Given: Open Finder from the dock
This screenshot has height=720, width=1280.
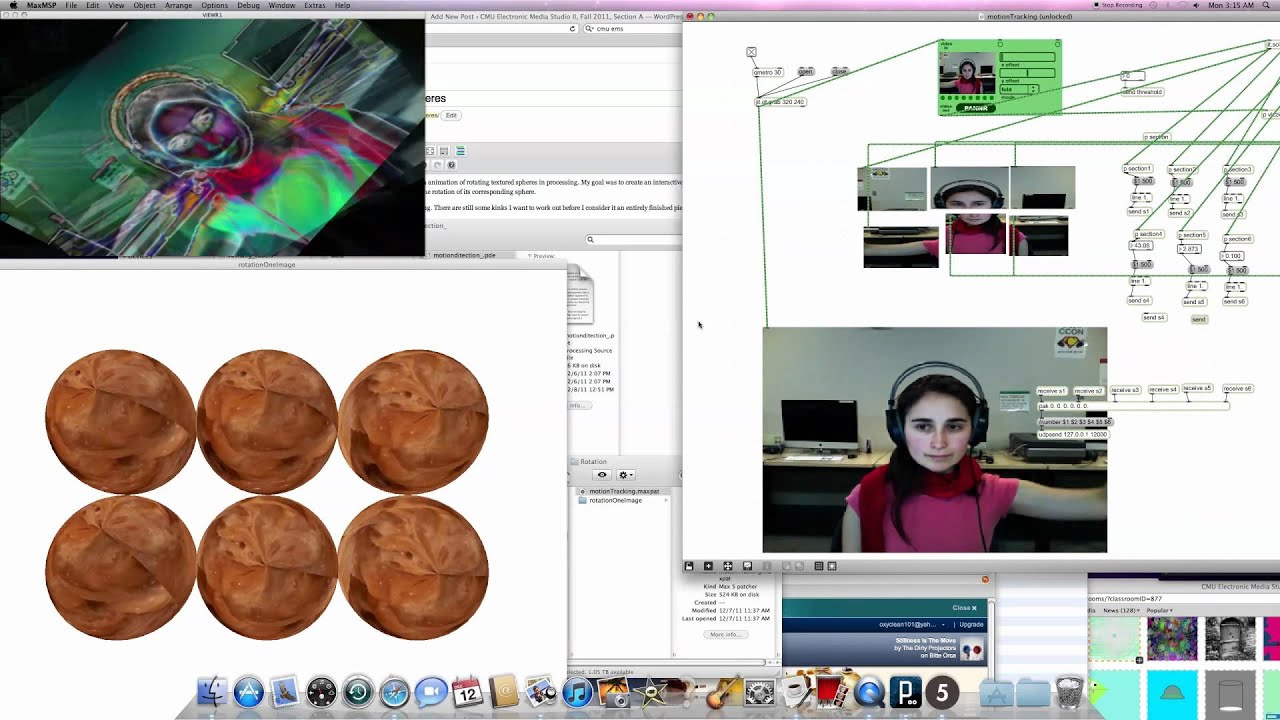Looking at the screenshot, I should click(212, 692).
